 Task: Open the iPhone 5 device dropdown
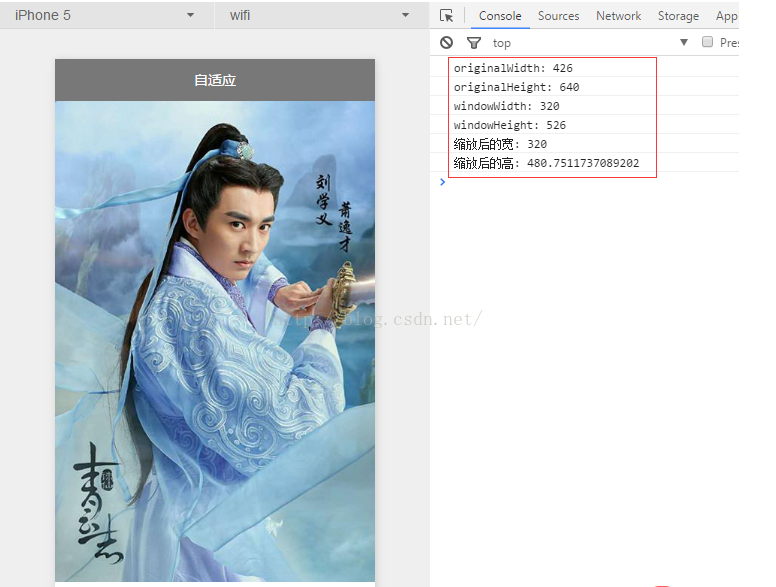click(x=107, y=15)
